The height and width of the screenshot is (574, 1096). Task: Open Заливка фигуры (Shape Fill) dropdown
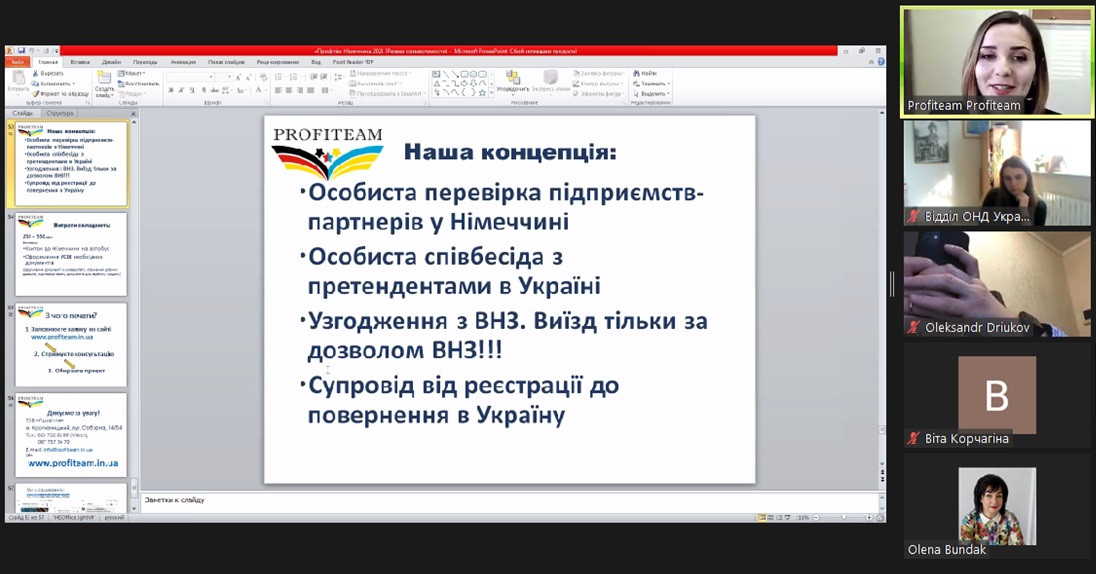598,73
